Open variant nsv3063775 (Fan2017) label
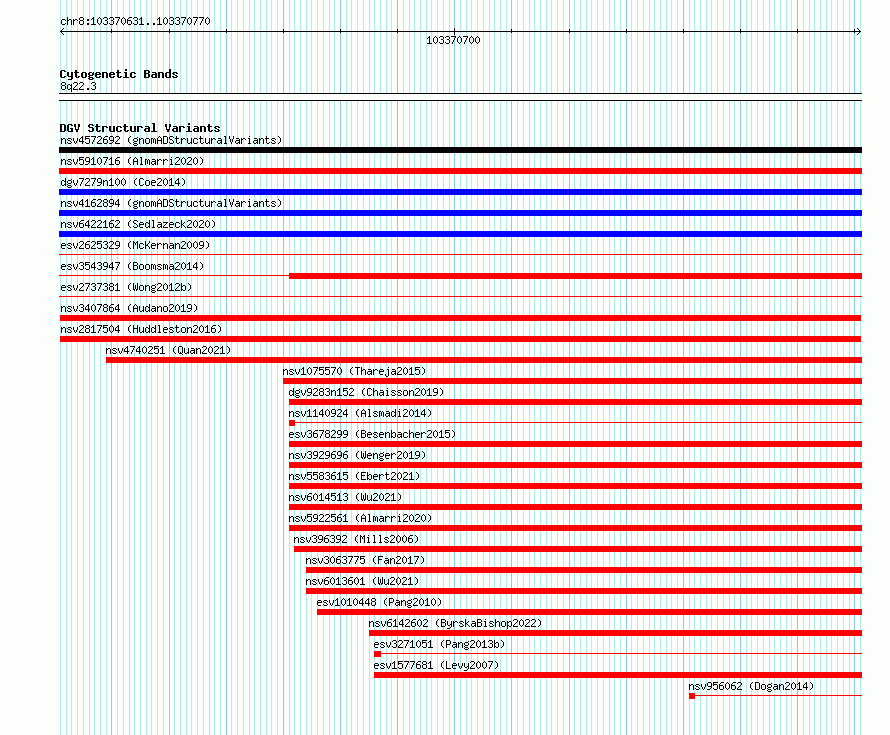This screenshot has width=890, height=735. pos(365,560)
